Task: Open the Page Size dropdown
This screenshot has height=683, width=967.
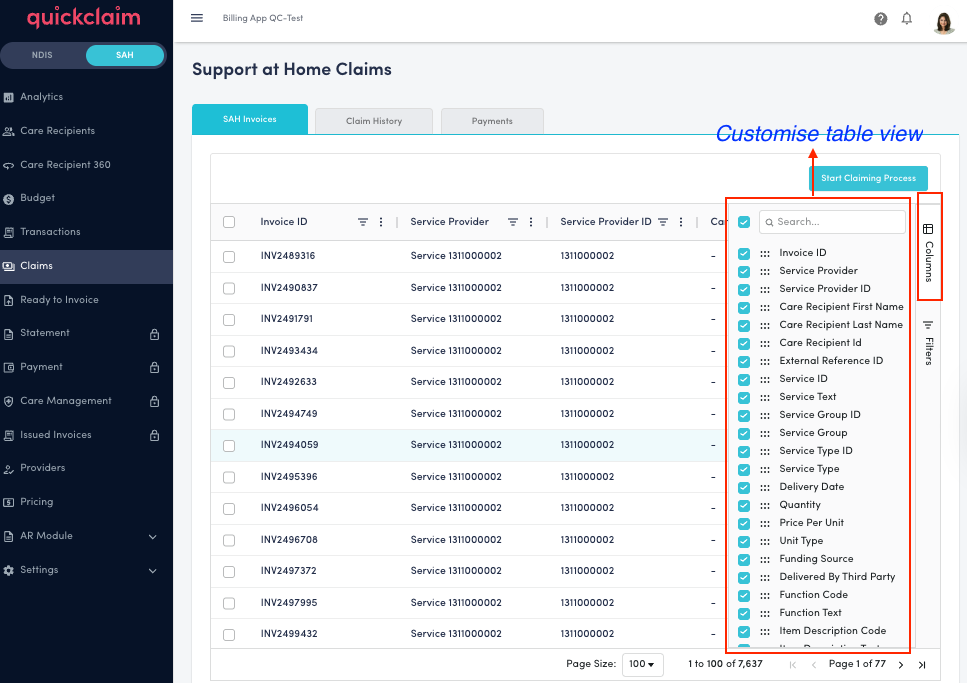Action: point(642,664)
